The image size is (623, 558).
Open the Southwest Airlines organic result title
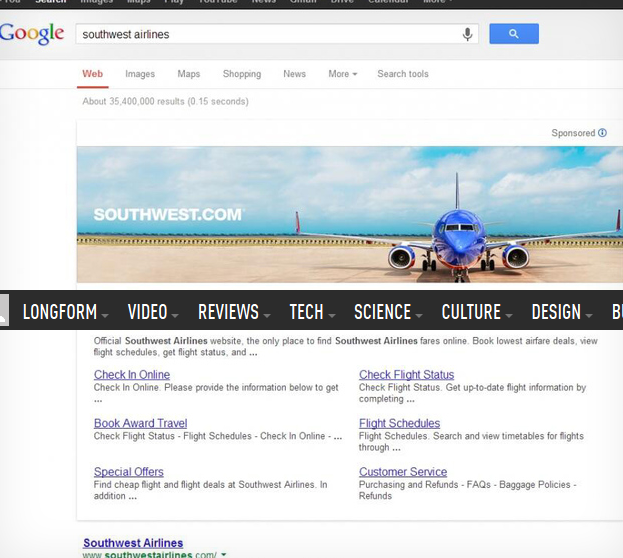pos(133,543)
